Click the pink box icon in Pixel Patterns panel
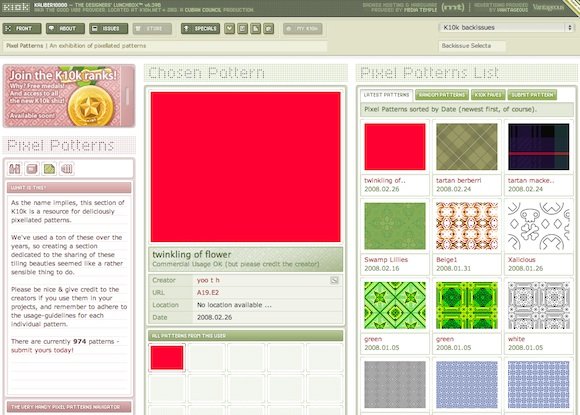 point(32,169)
